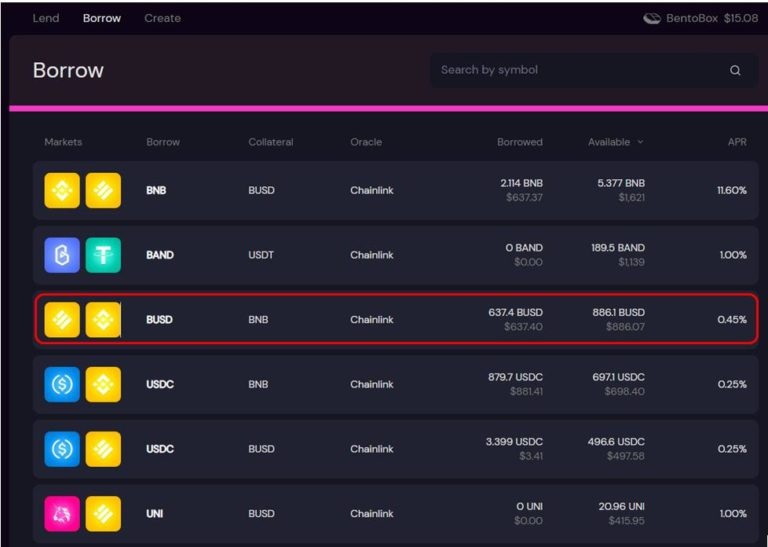The image size is (768, 547).
Task: Click the 11.60% APR value
Action: 732,190
